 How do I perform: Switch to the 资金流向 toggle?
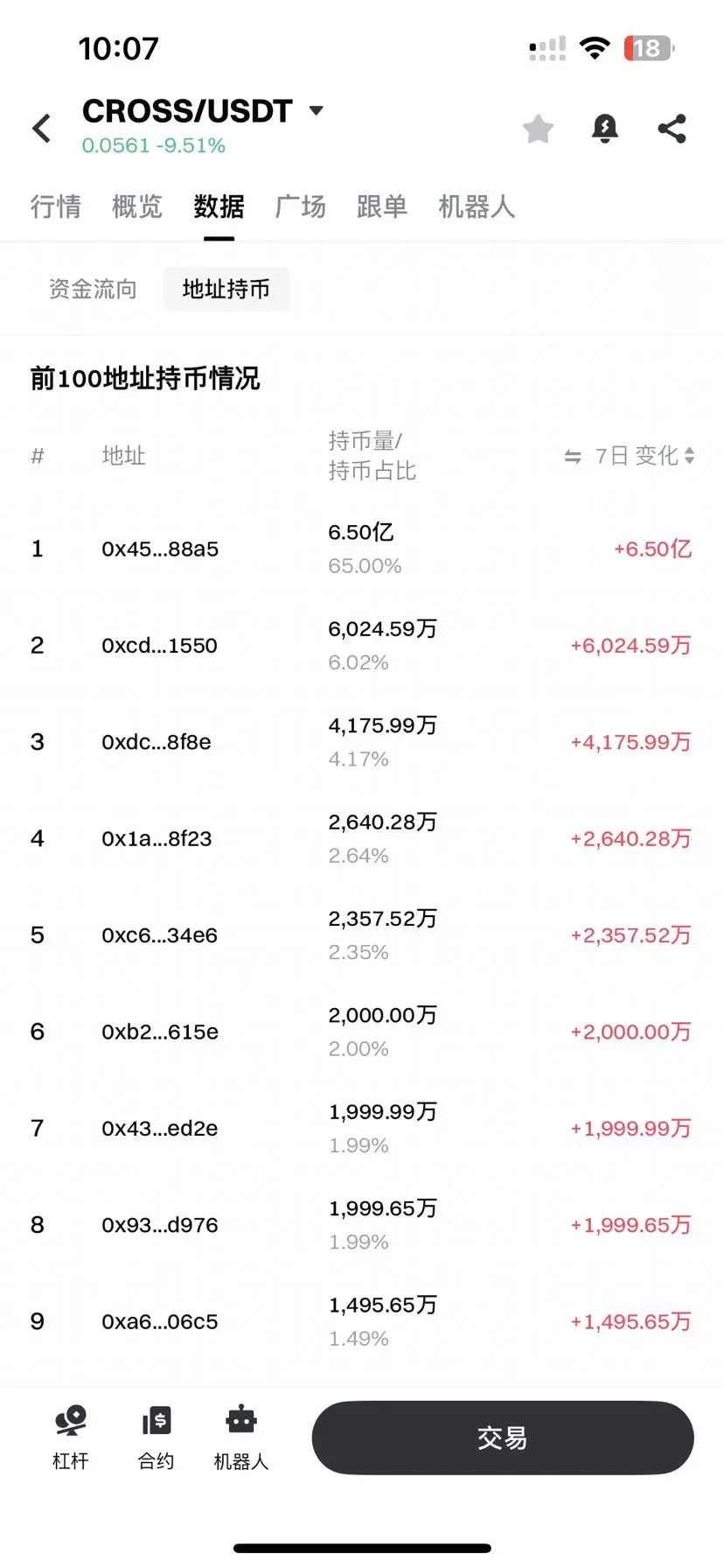tap(93, 289)
